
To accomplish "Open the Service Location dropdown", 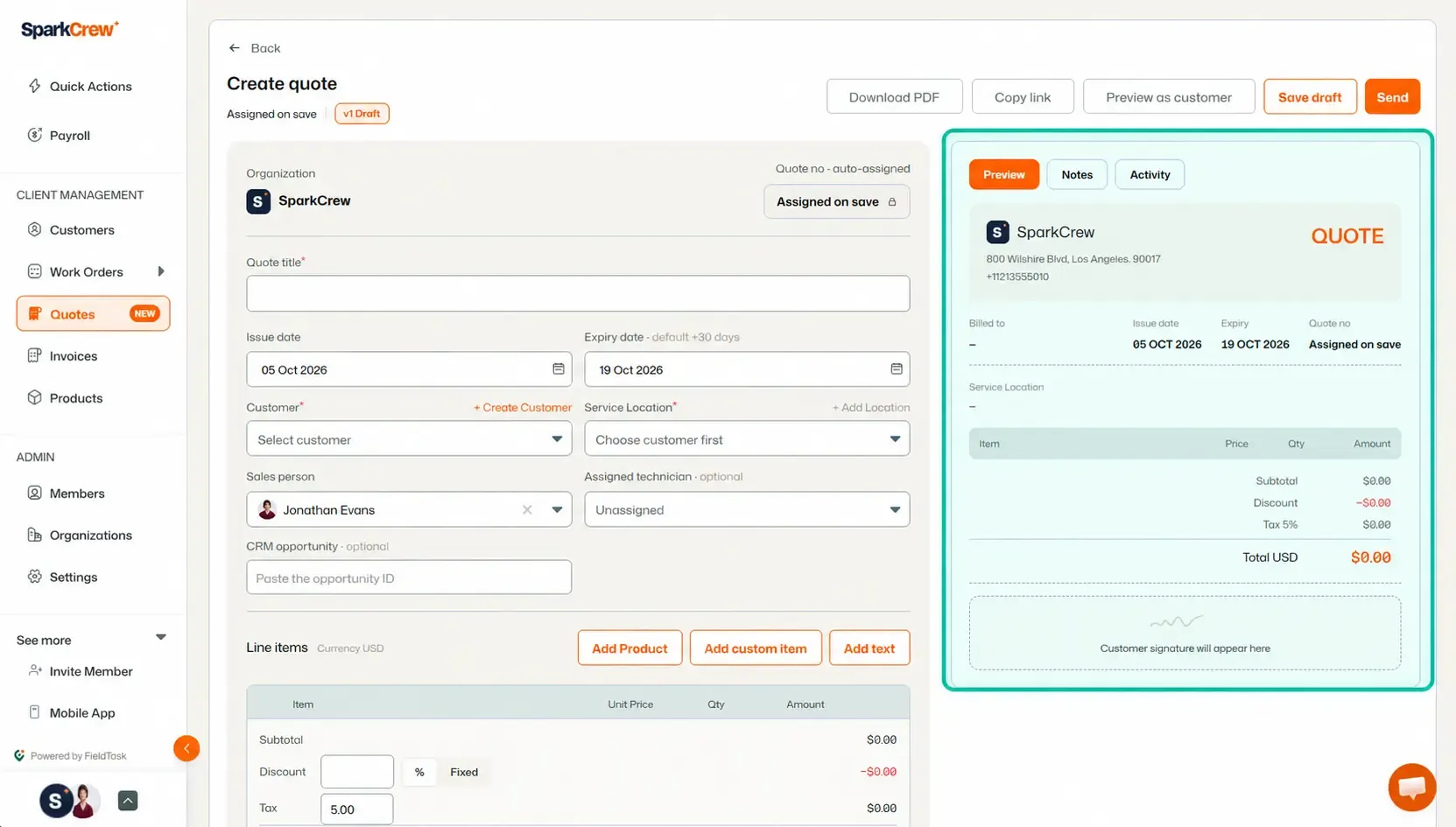I will tap(747, 439).
